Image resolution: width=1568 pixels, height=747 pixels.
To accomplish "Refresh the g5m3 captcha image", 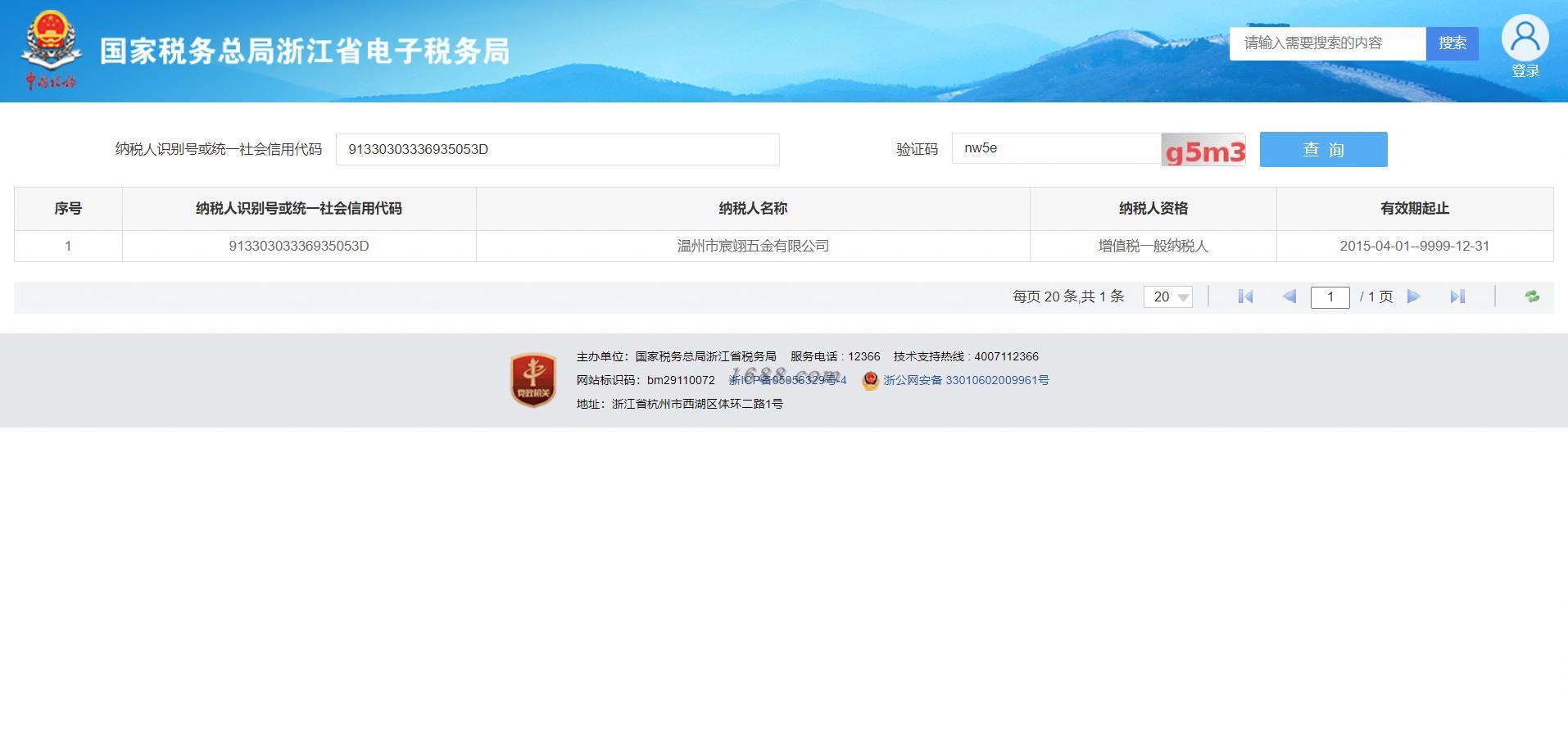I will (1203, 150).
